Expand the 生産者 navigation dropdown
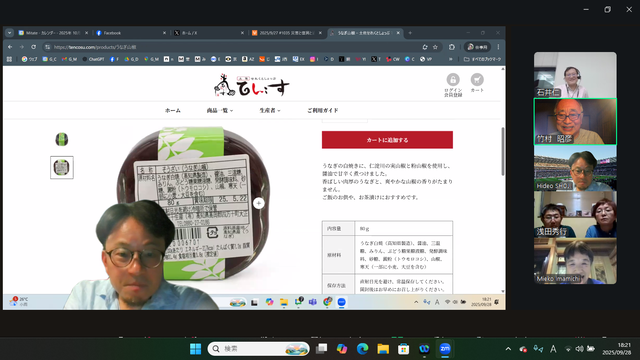 point(270,111)
